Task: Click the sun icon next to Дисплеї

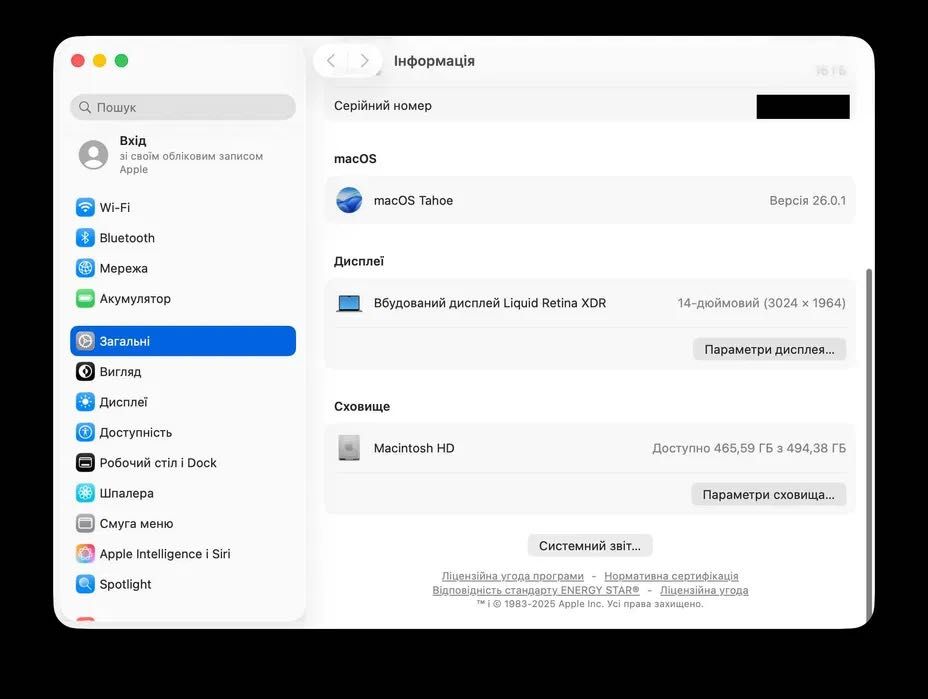Action: pyautogui.click(x=85, y=402)
